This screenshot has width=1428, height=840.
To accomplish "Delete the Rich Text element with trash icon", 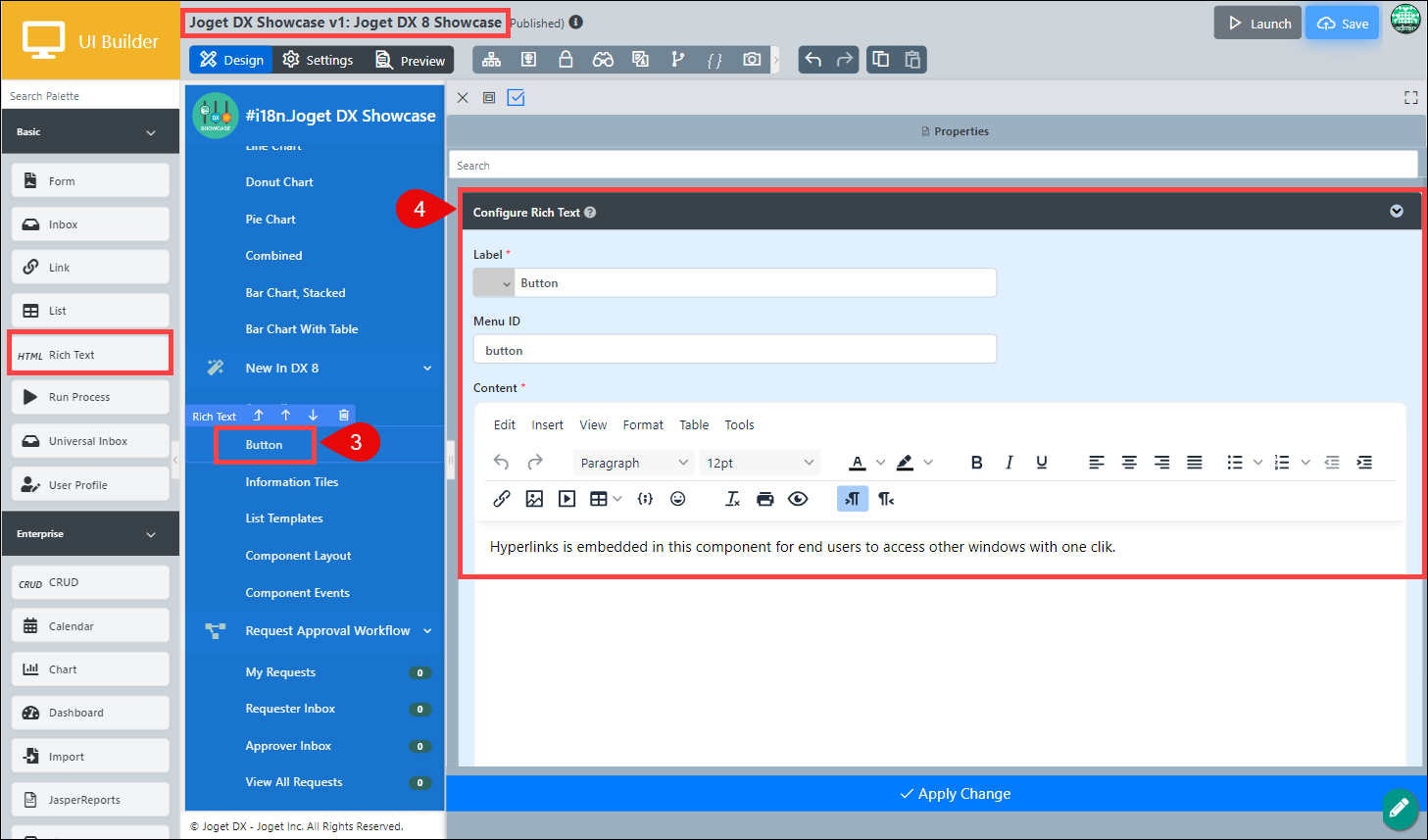I will [x=343, y=416].
